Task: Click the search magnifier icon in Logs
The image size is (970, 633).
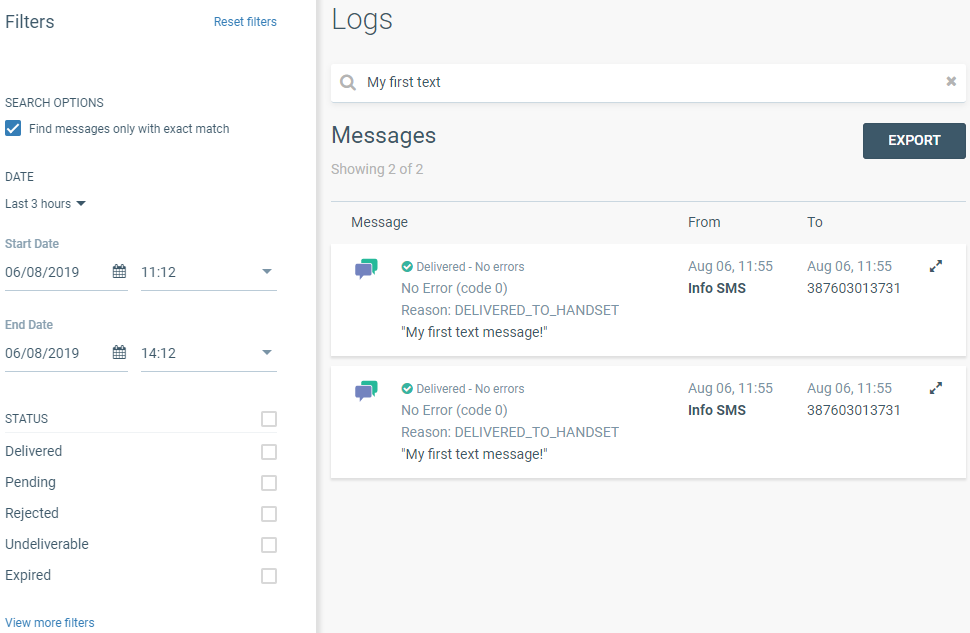Action: pos(348,83)
